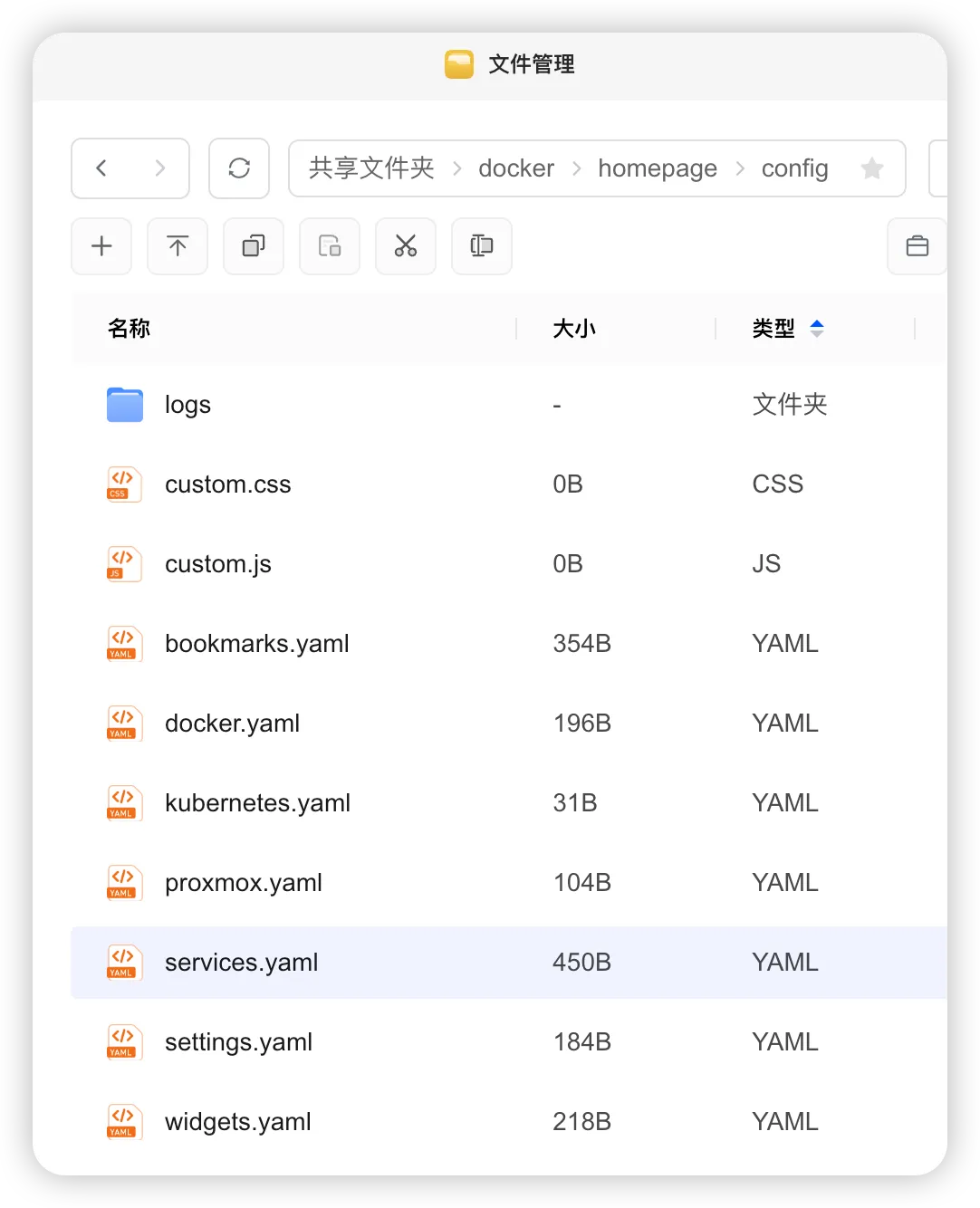Image resolution: width=980 pixels, height=1208 pixels.
Task: Click the 354B size of bookmarks.yaml
Action: [x=582, y=644]
